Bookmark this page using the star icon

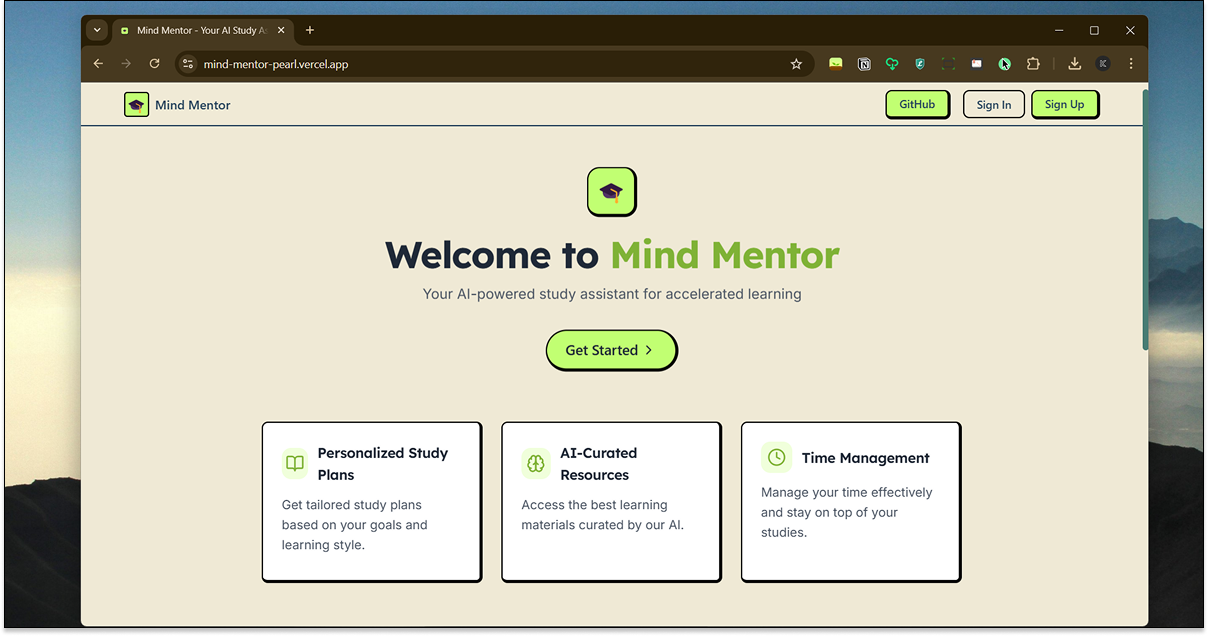pos(796,63)
